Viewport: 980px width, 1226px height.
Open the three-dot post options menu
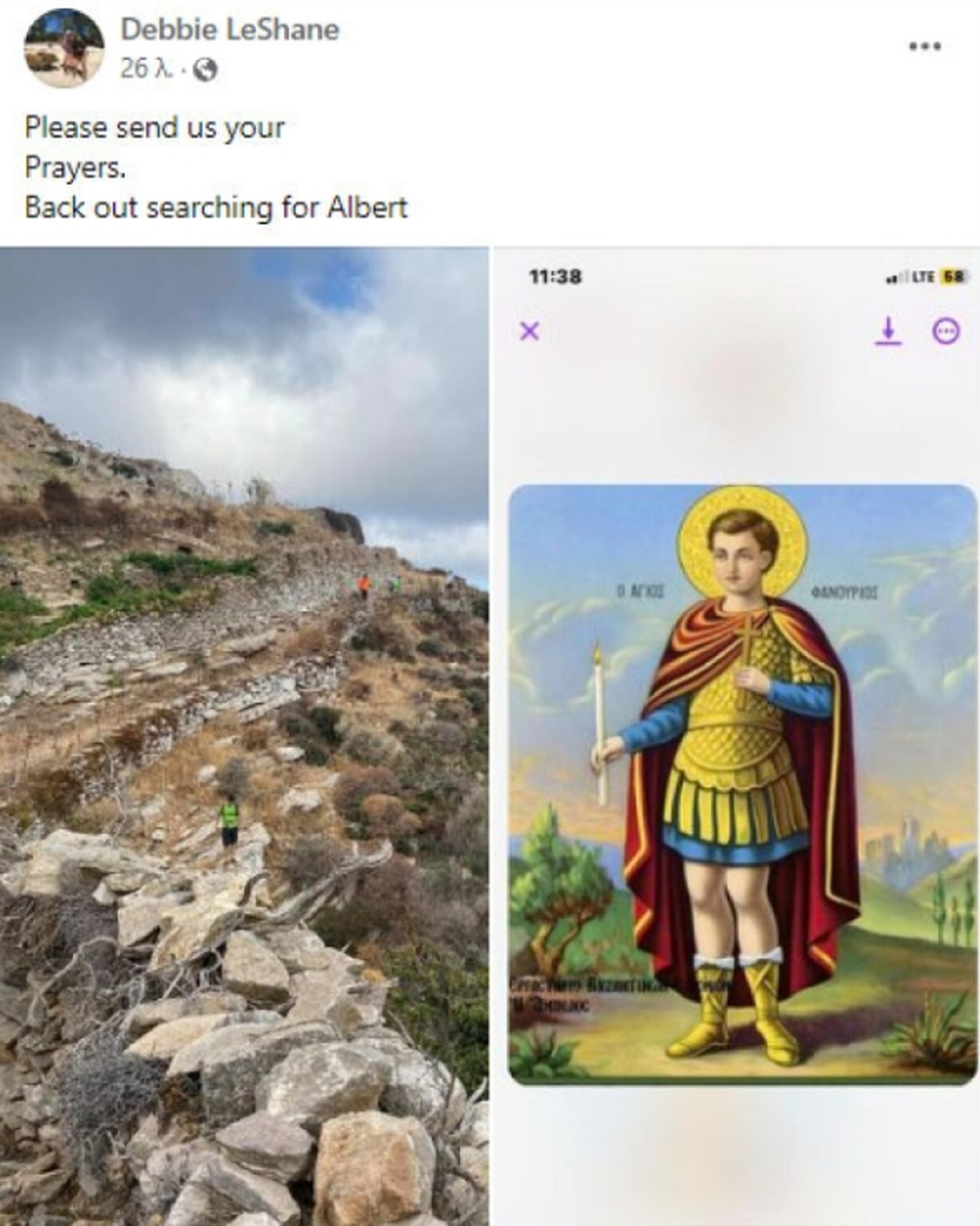click(x=925, y=46)
